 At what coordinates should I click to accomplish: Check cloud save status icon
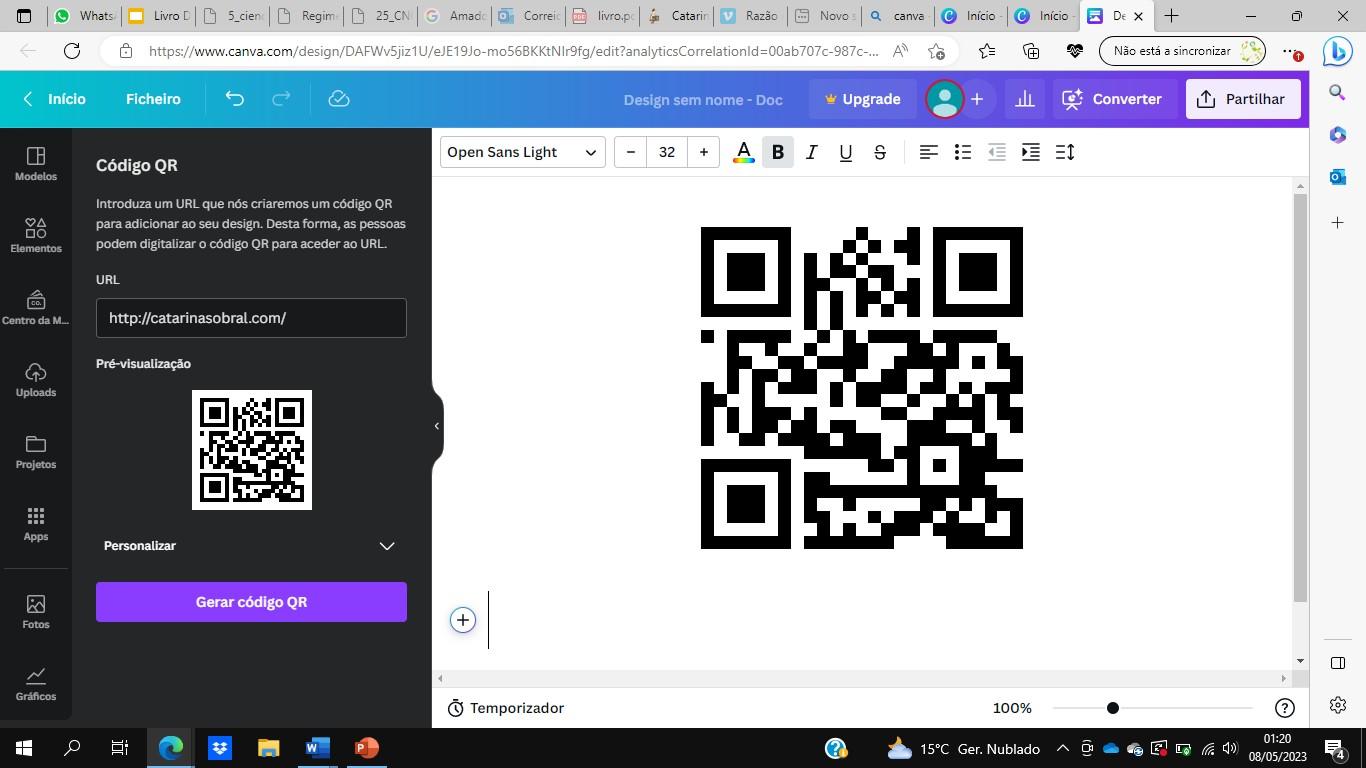pyautogui.click(x=339, y=99)
